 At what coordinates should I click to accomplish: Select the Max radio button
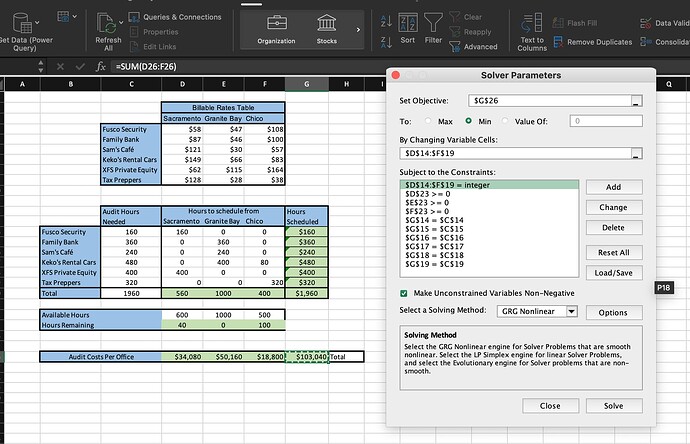point(428,121)
